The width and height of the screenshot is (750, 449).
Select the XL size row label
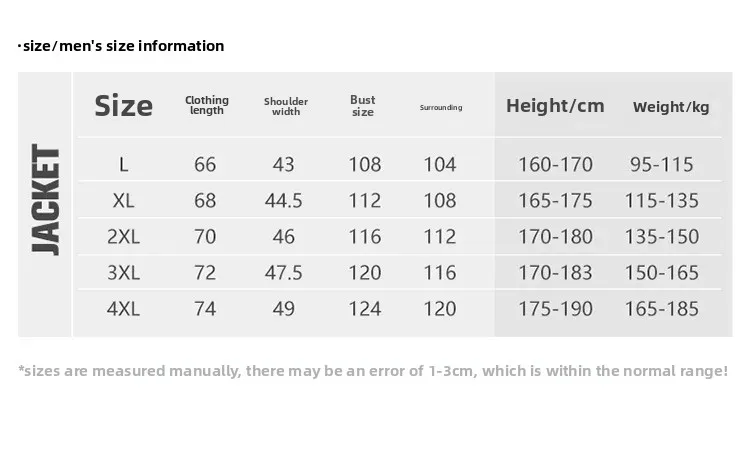point(123,201)
